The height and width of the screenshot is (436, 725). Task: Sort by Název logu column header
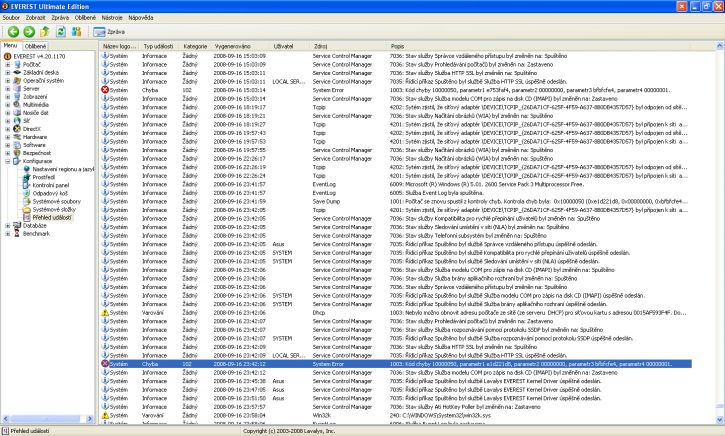pos(119,46)
